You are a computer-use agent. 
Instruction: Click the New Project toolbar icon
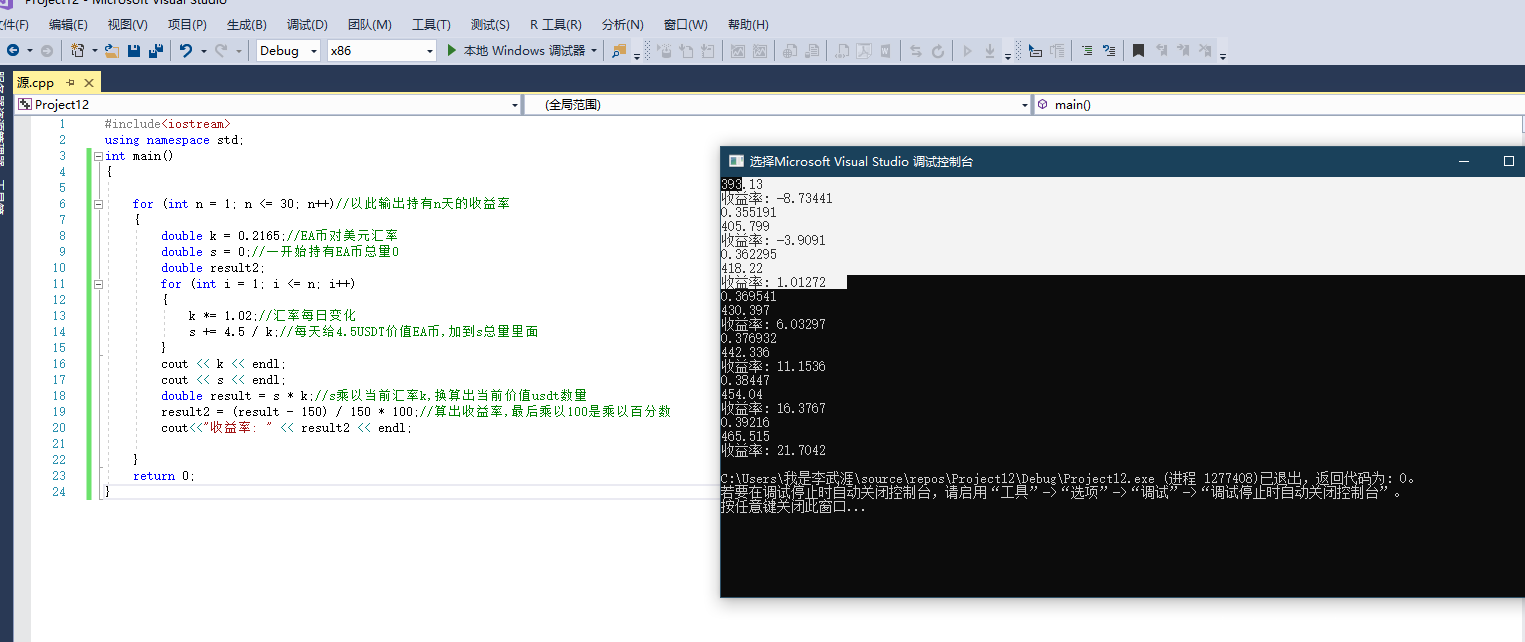pos(77,50)
